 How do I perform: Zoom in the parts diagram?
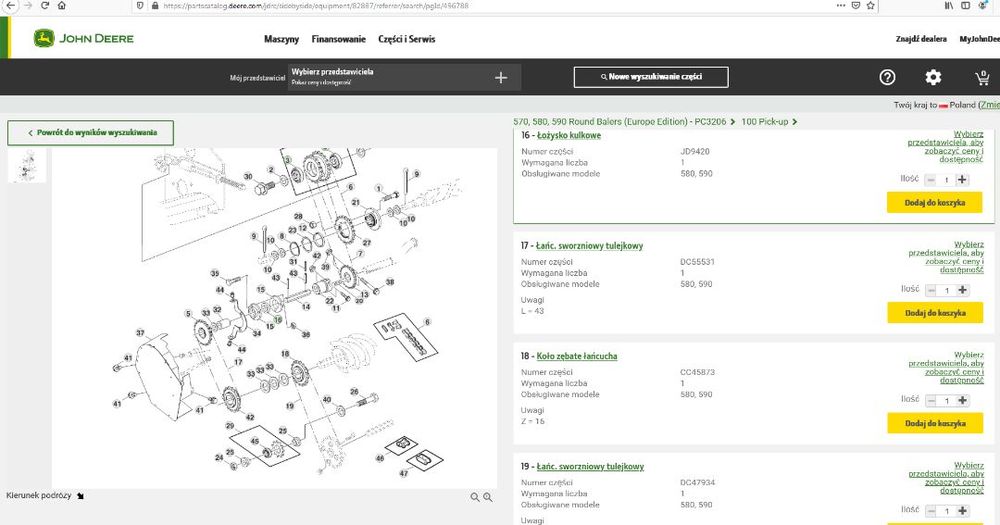coord(487,497)
